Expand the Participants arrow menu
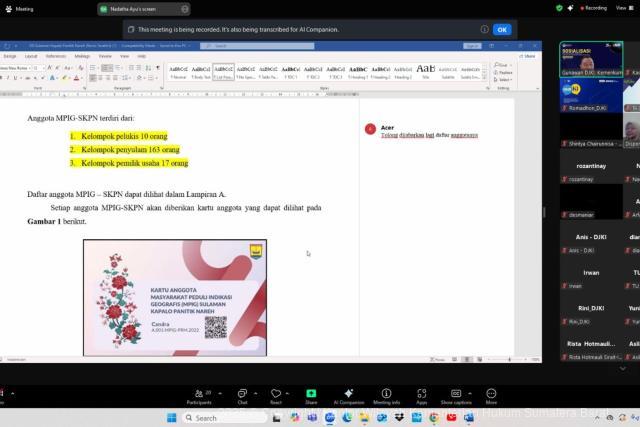 pyautogui.click(x=219, y=391)
